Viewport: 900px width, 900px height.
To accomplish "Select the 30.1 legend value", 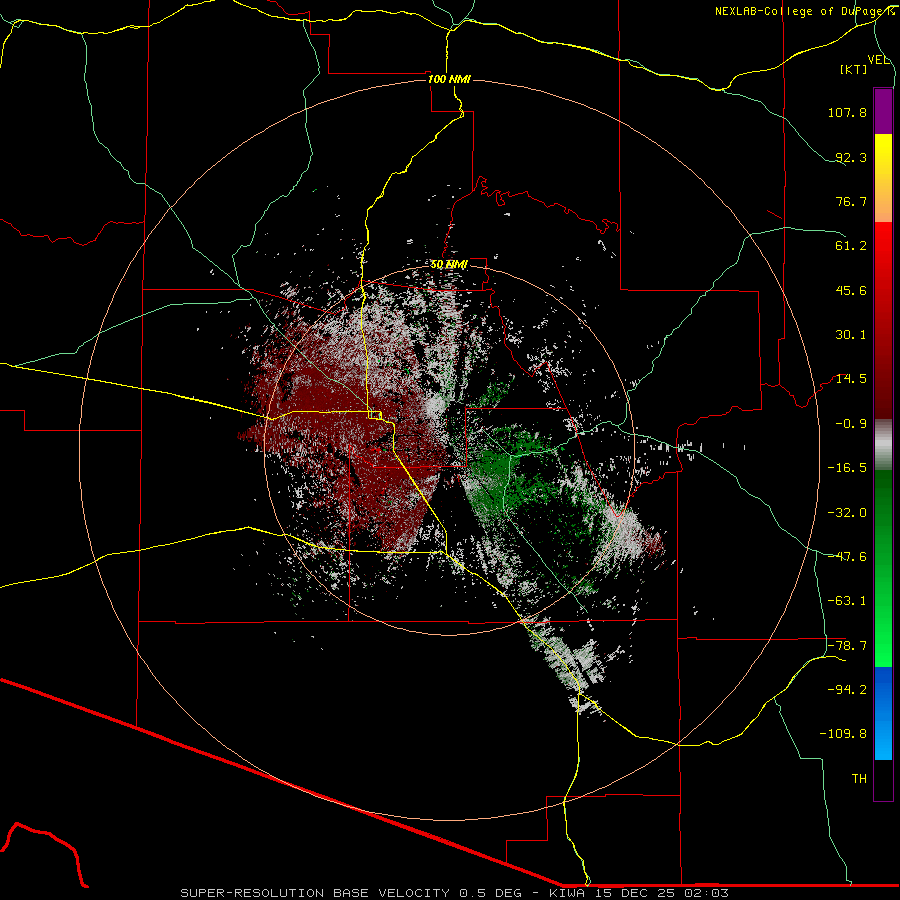I will pos(851,335).
